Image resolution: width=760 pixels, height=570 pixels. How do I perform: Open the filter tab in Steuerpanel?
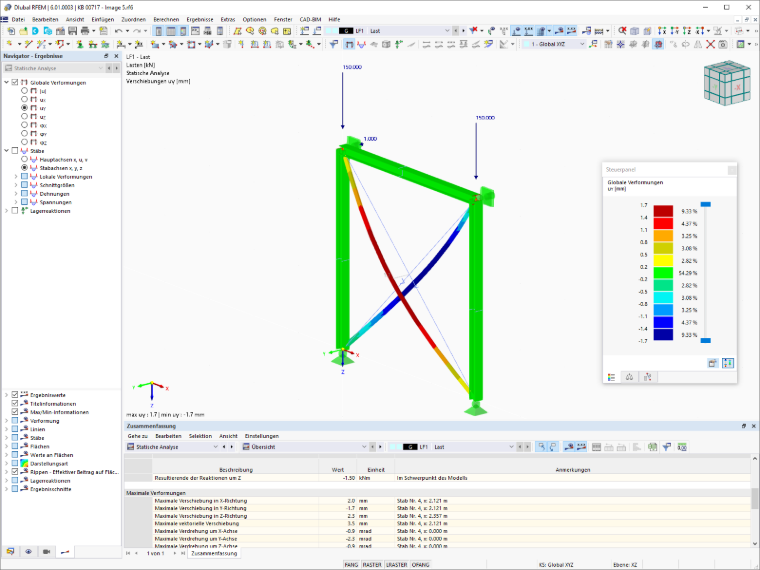click(x=648, y=377)
